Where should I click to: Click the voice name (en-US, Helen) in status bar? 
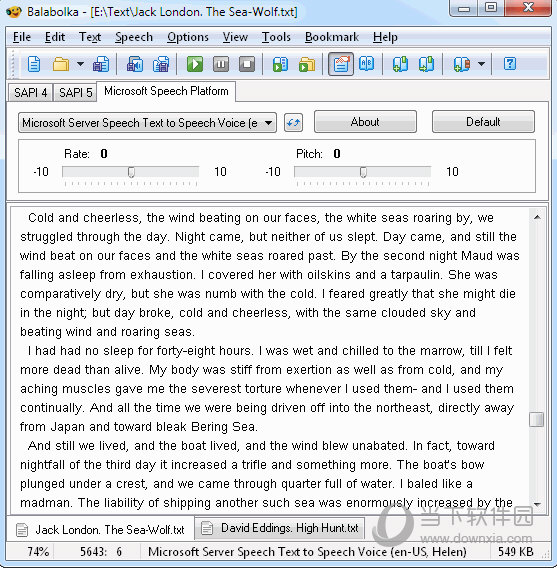(x=307, y=552)
